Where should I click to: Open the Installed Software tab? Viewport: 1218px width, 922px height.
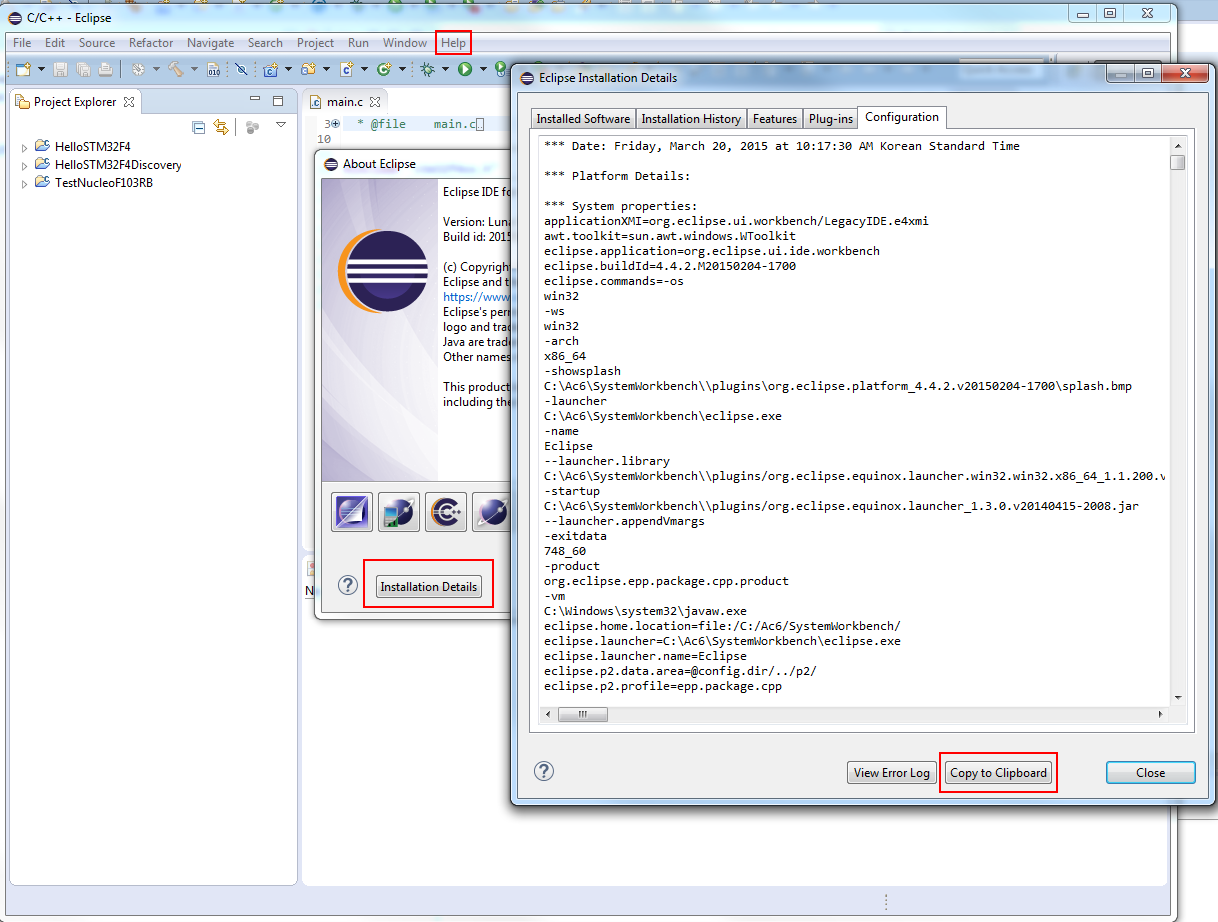[x=583, y=118]
